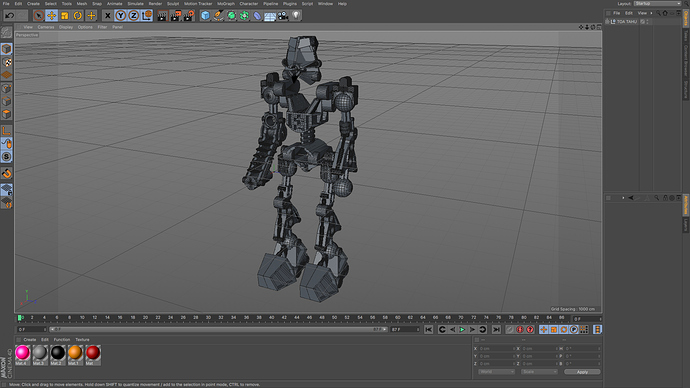Activate the Move tool in top toolbar

tap(51, 15)
